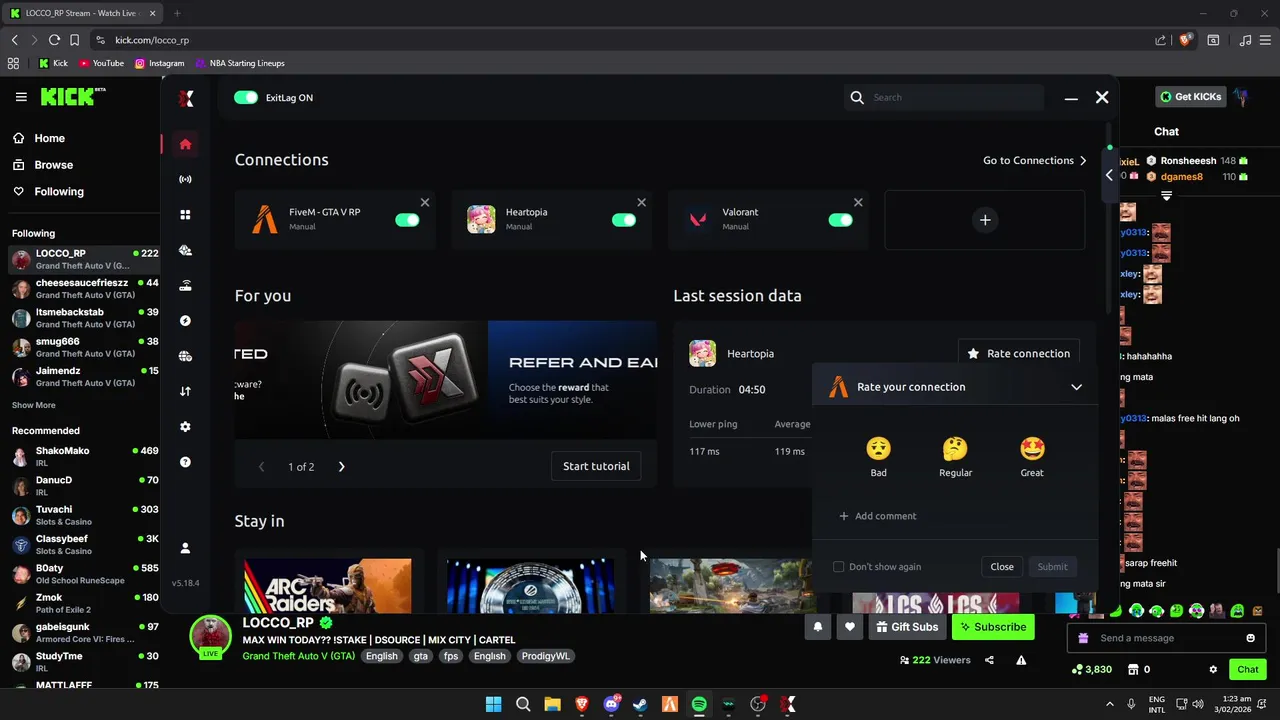
Task: Open the emoji picker in chat input
Action: click(1250, 638)
